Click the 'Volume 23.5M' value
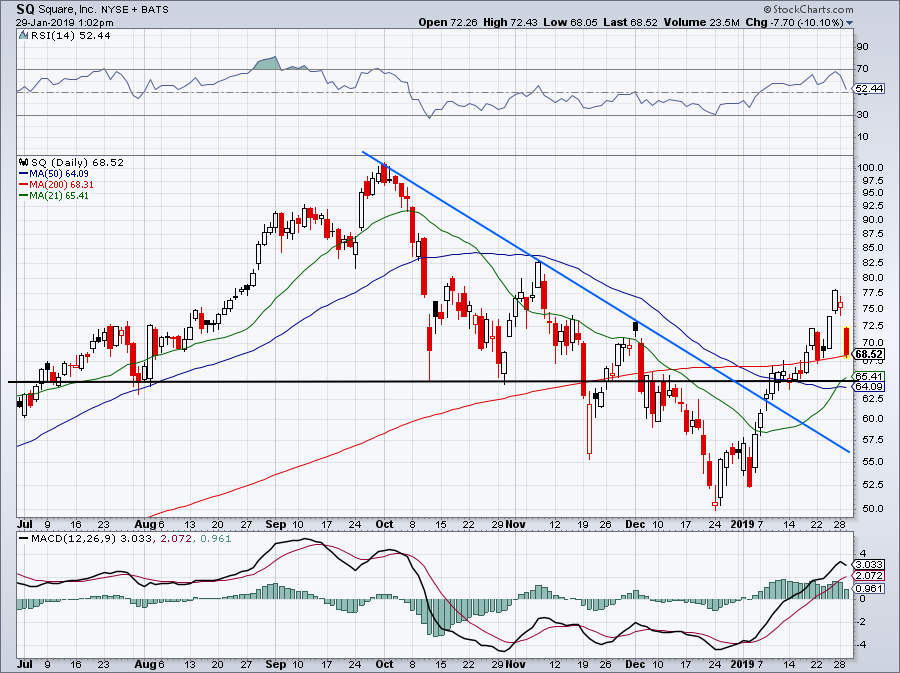 701,22
